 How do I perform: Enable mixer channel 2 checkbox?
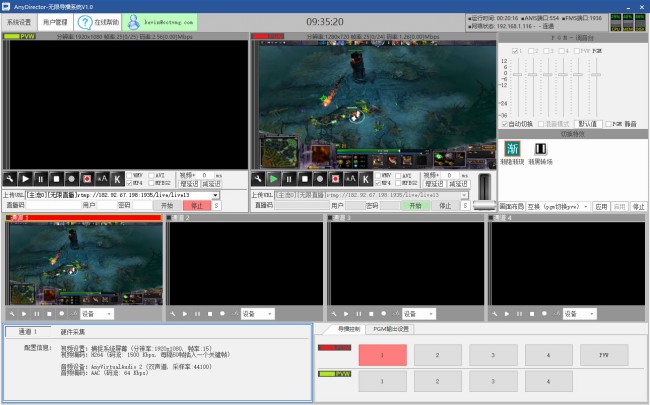pyautogui.click(x=531, y=51)
